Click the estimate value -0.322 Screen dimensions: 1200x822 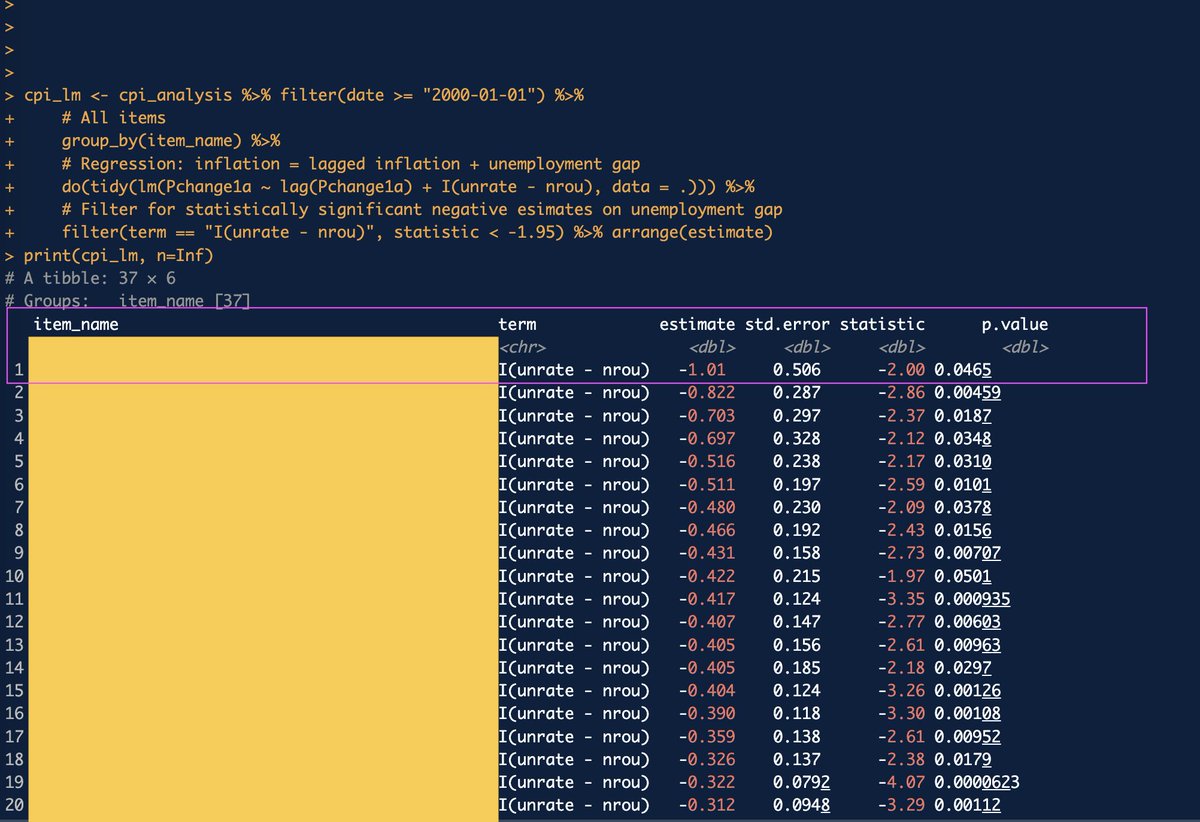(x=707, y=783)
